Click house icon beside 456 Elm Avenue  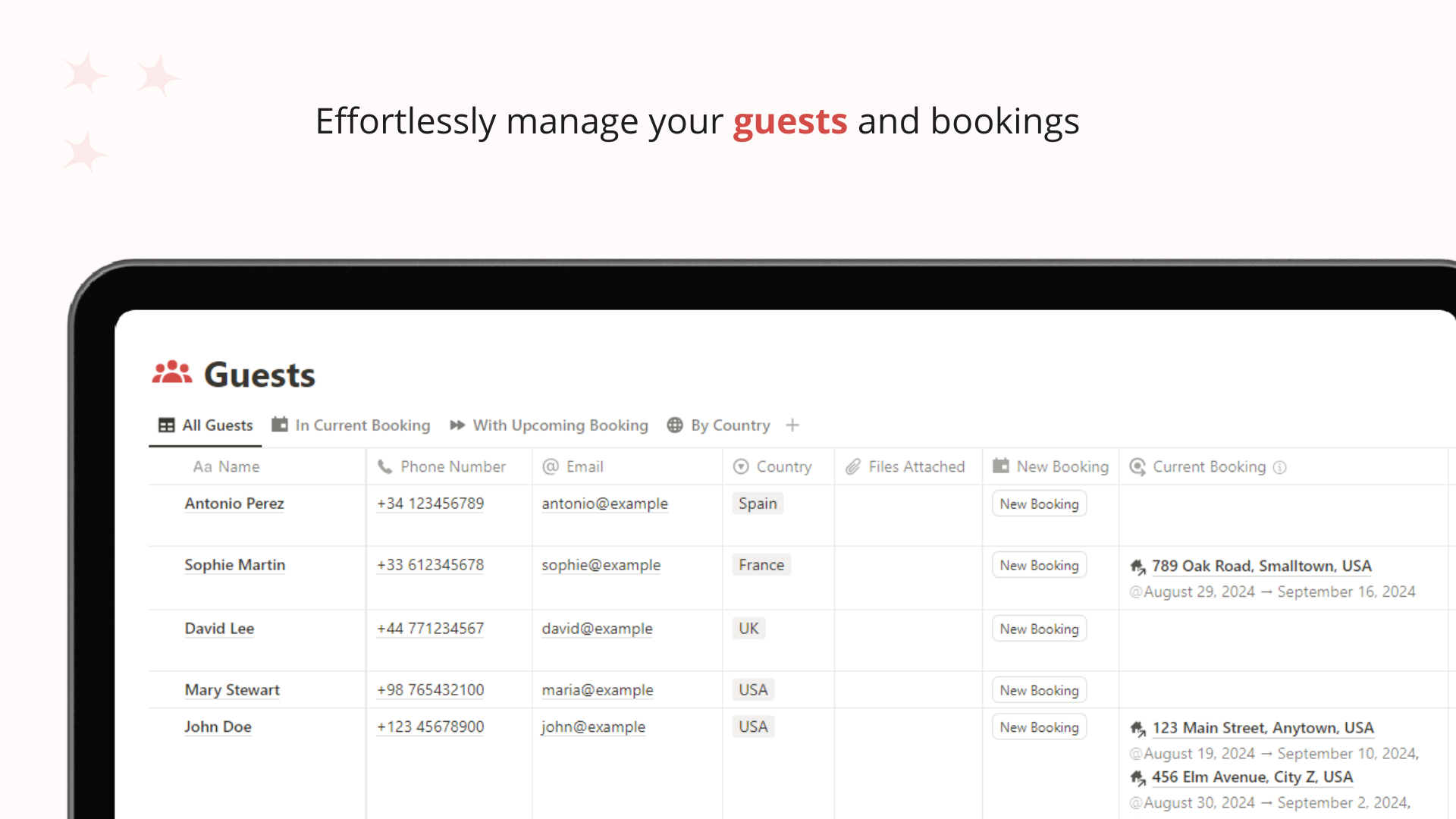1137,777
